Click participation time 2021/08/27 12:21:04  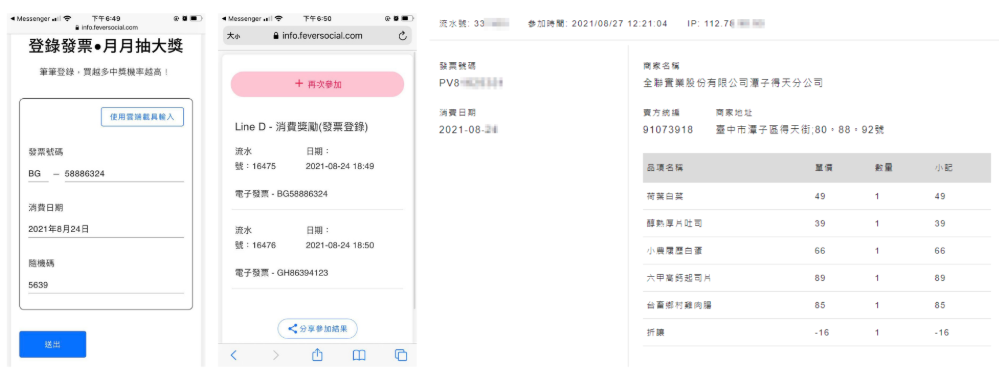(619, 24)
